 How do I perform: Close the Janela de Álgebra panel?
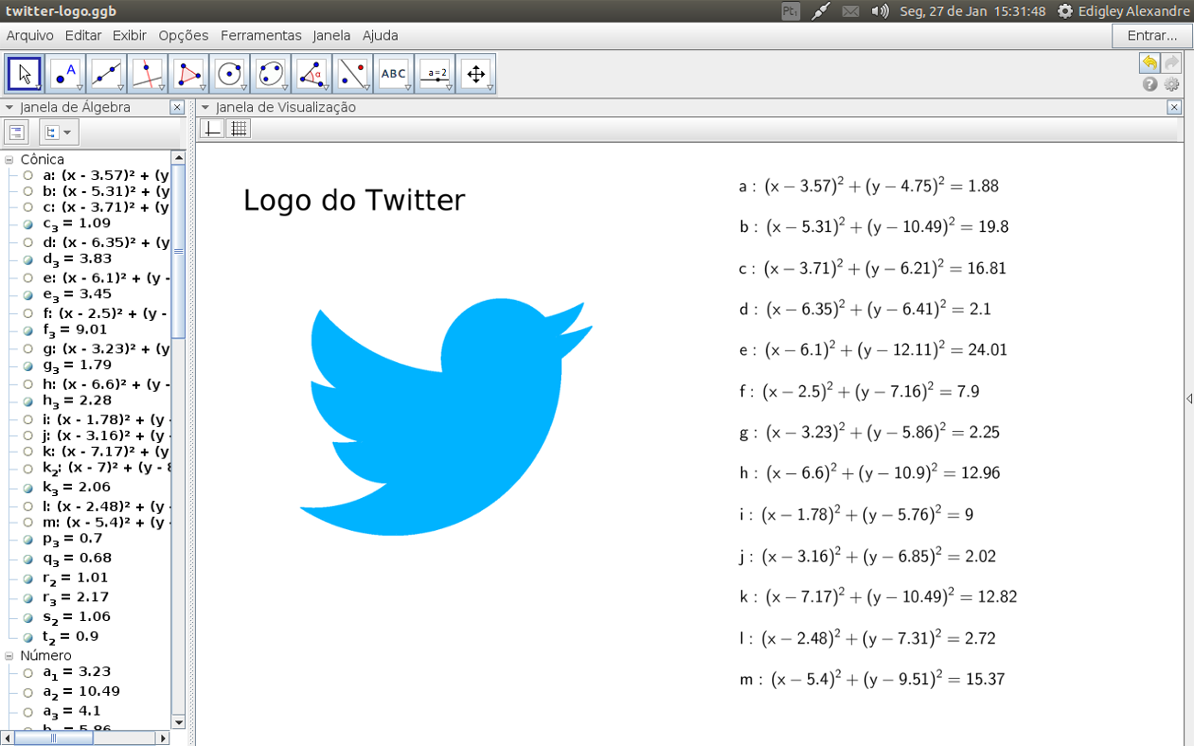[177, 107]
